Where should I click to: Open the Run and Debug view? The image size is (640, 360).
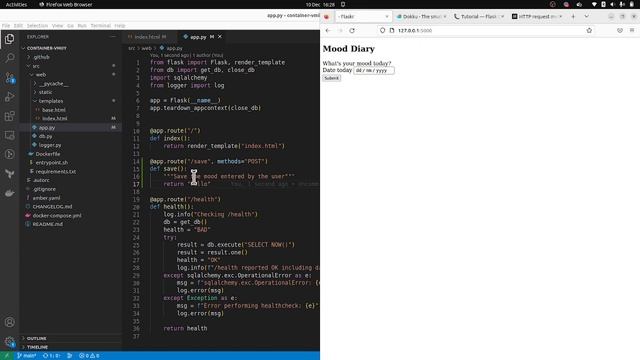9,97
